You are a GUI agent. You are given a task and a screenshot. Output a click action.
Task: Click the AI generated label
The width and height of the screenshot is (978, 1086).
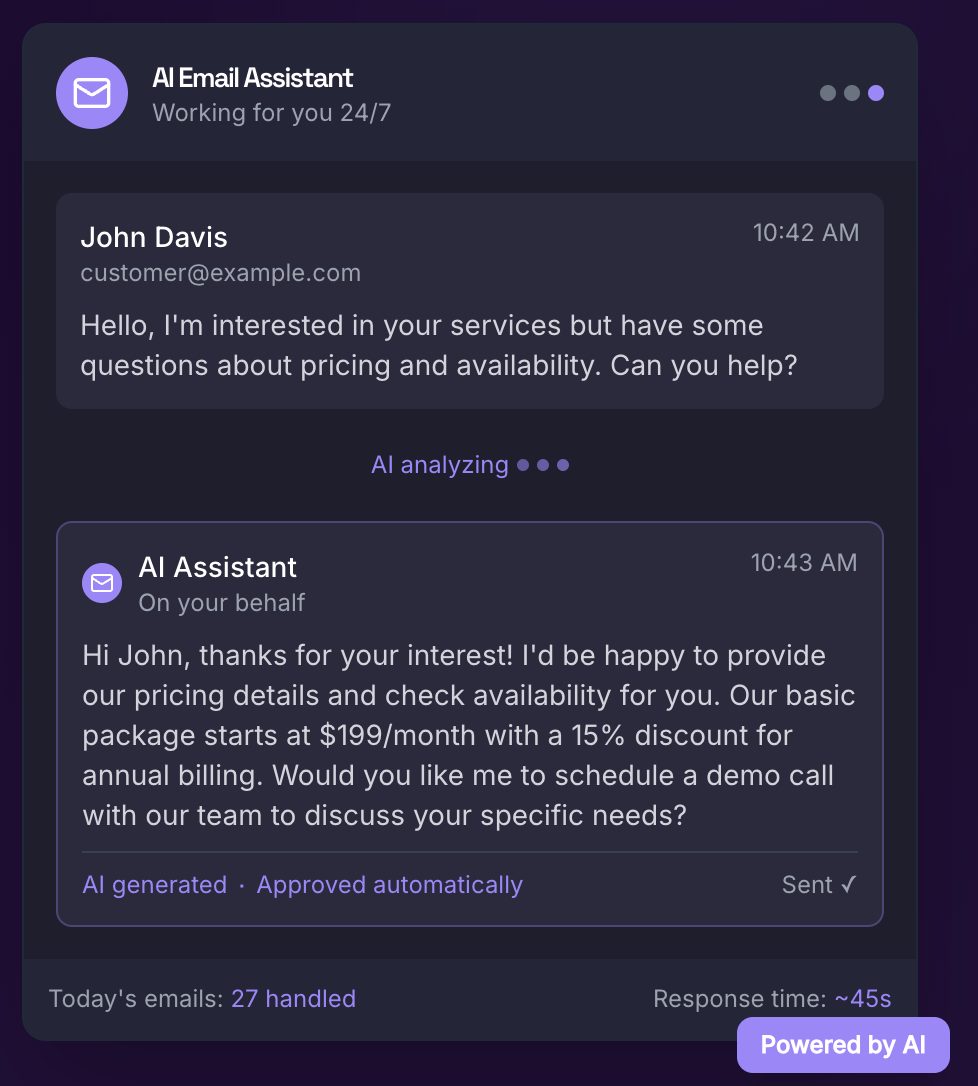point(155,885)
